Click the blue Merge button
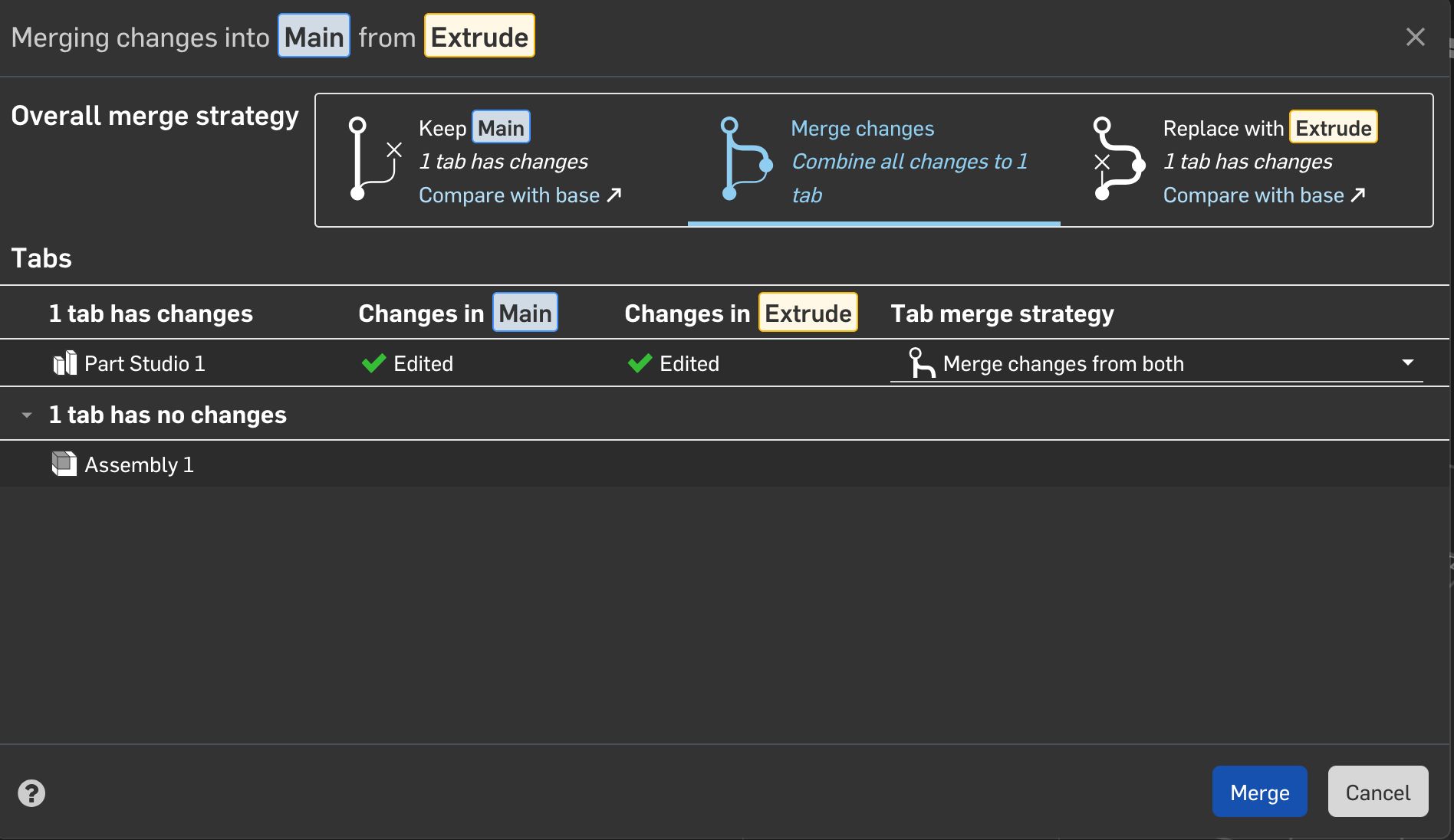Screen dimensions: 1454x840 1260,792
